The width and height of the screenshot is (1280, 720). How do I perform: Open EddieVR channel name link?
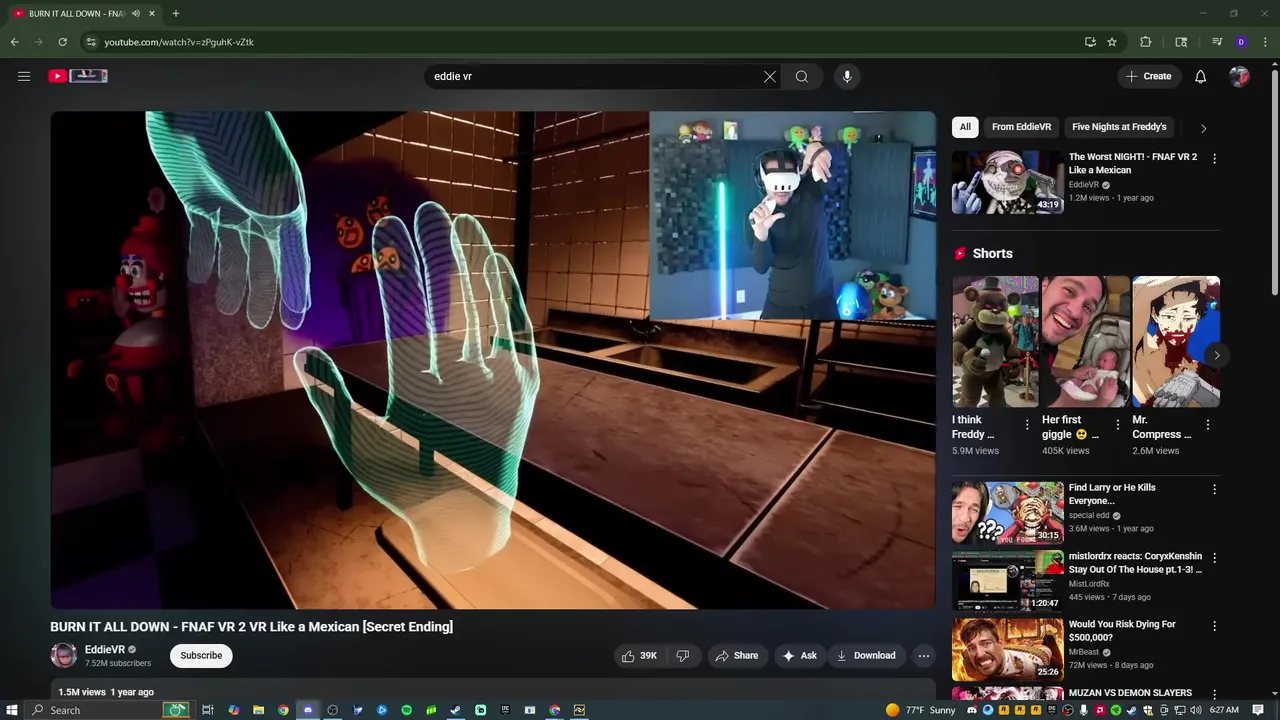tap(105, 650)
